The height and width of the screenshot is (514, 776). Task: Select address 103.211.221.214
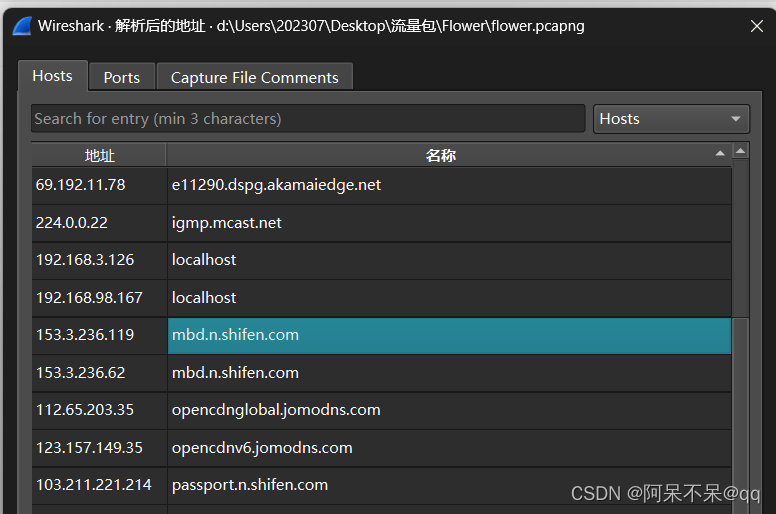(x=99, y=485)
